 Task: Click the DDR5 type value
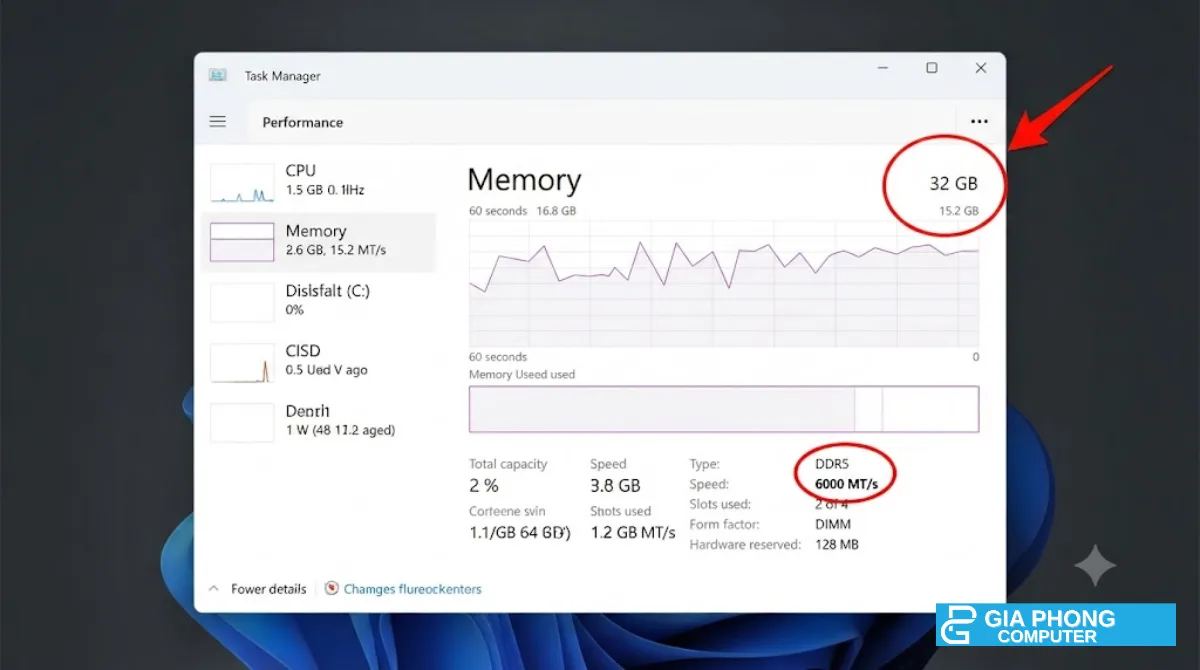[x=831, y=464]
